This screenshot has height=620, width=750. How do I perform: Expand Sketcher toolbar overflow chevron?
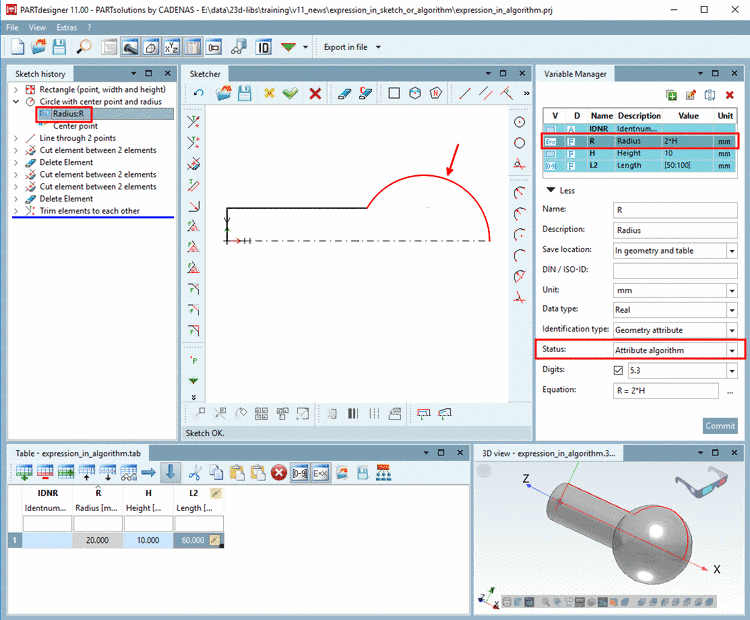pyautogui.click(x=526, y=93)
